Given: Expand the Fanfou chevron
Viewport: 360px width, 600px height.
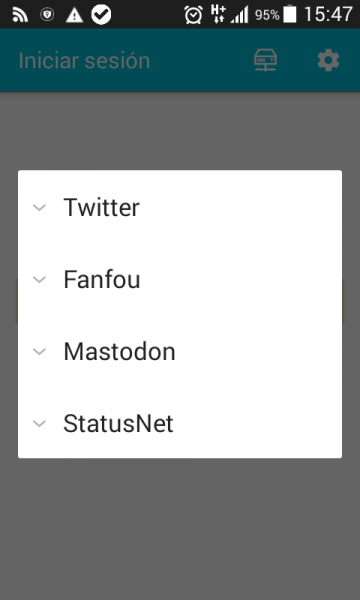Looking at the screenshot, I should [x=39, y=279].
